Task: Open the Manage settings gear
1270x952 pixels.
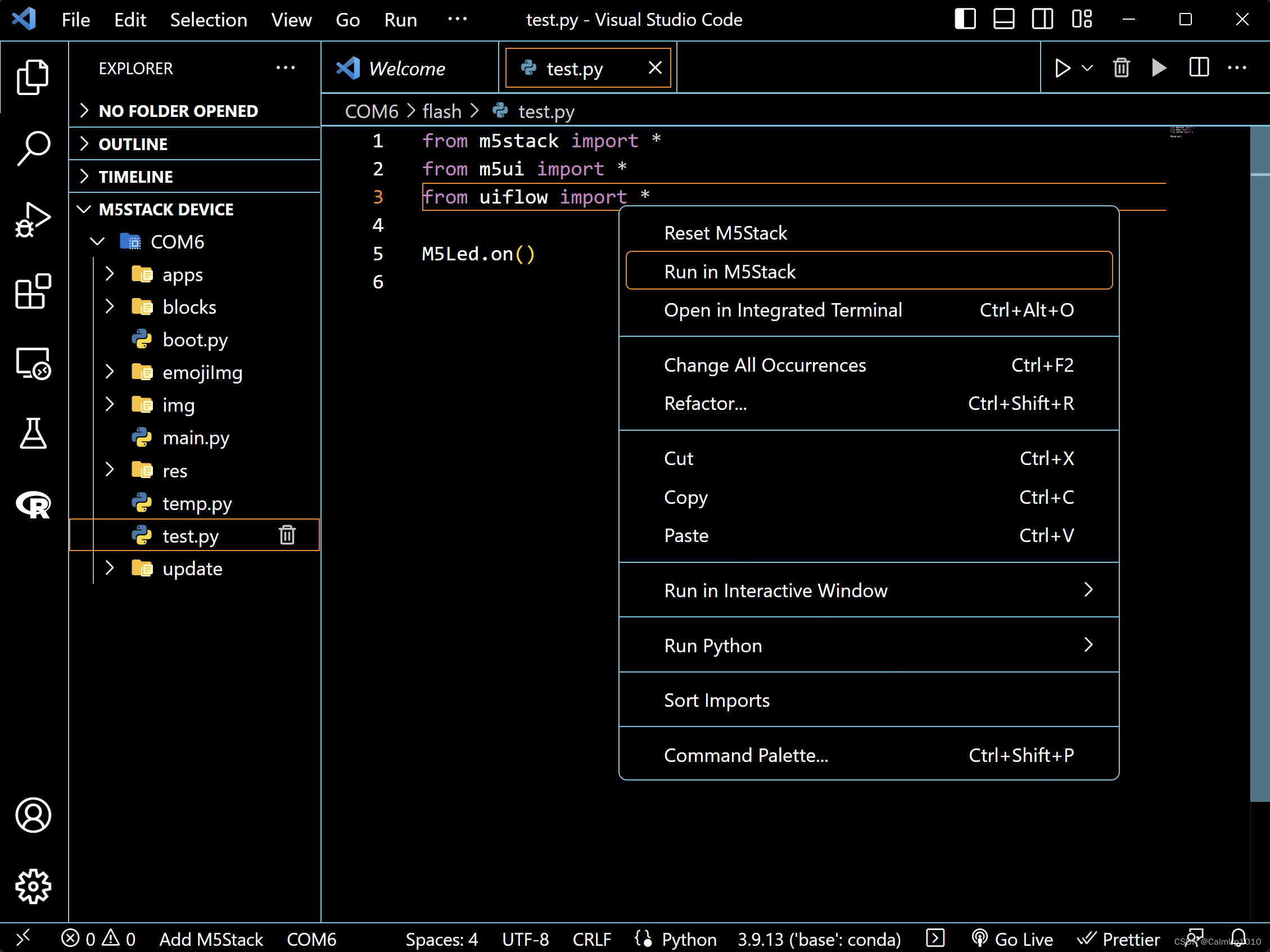Action: 33,886
